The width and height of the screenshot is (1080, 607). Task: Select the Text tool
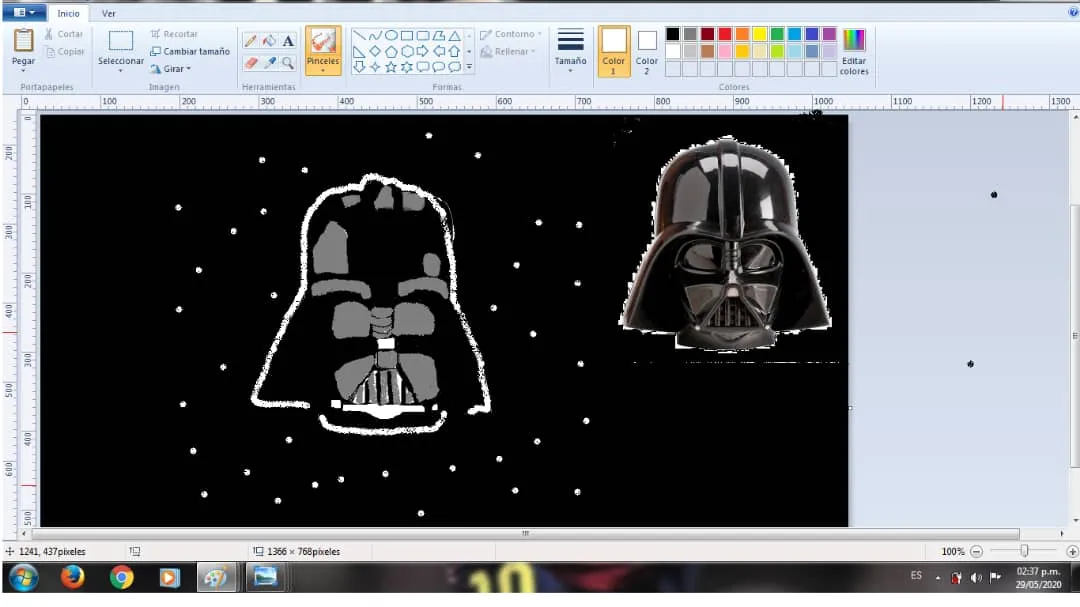click(x=288, y=41)
